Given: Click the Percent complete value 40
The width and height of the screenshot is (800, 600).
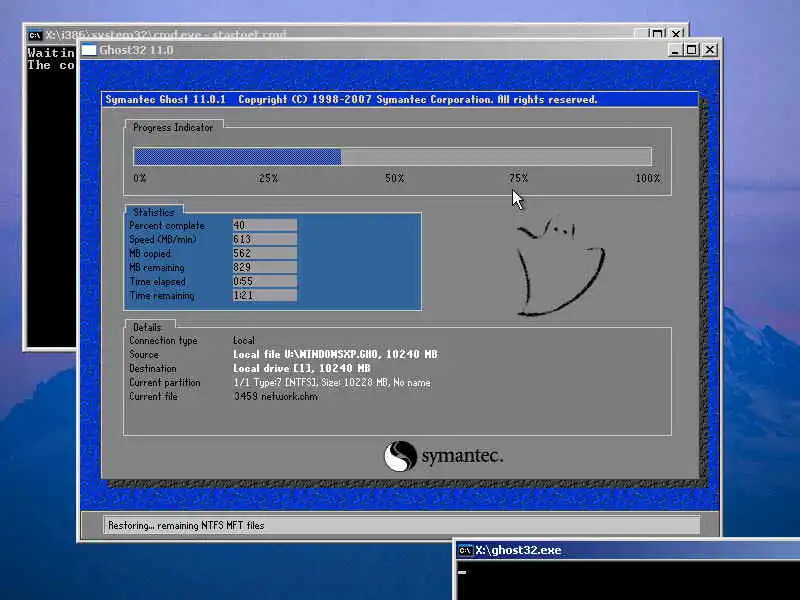Looking at the screenshot, I should point(265,225).
